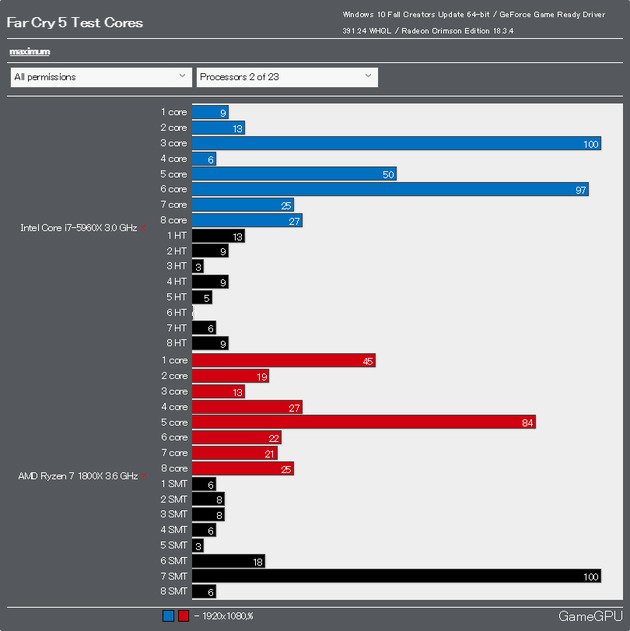Click the AMD 6 core bar valued 22

[237, 437]
